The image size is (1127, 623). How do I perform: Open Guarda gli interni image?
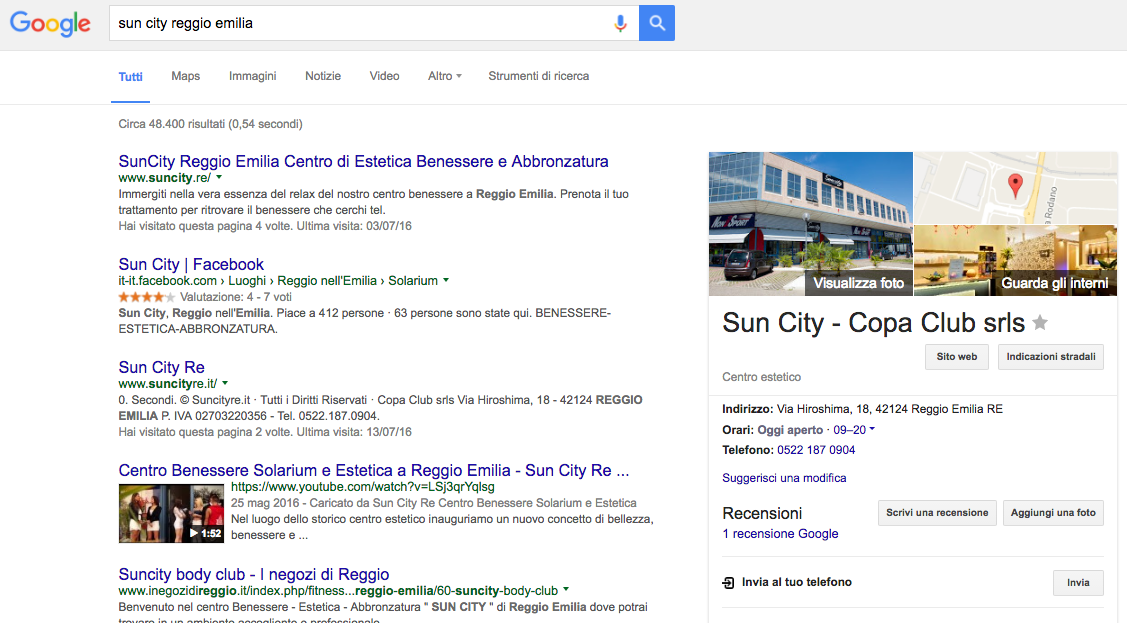click(1016, 261)
